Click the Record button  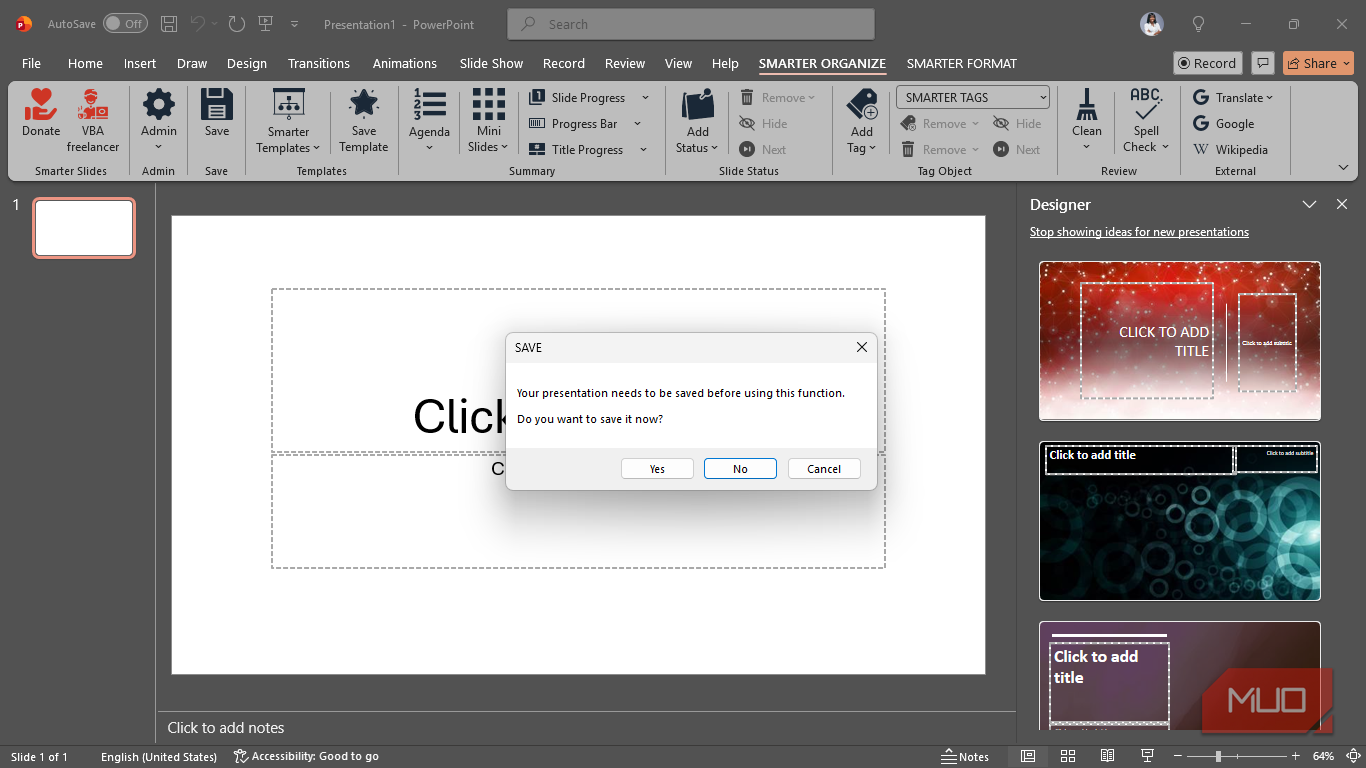pyautogui.click(x=1208, y=63)
